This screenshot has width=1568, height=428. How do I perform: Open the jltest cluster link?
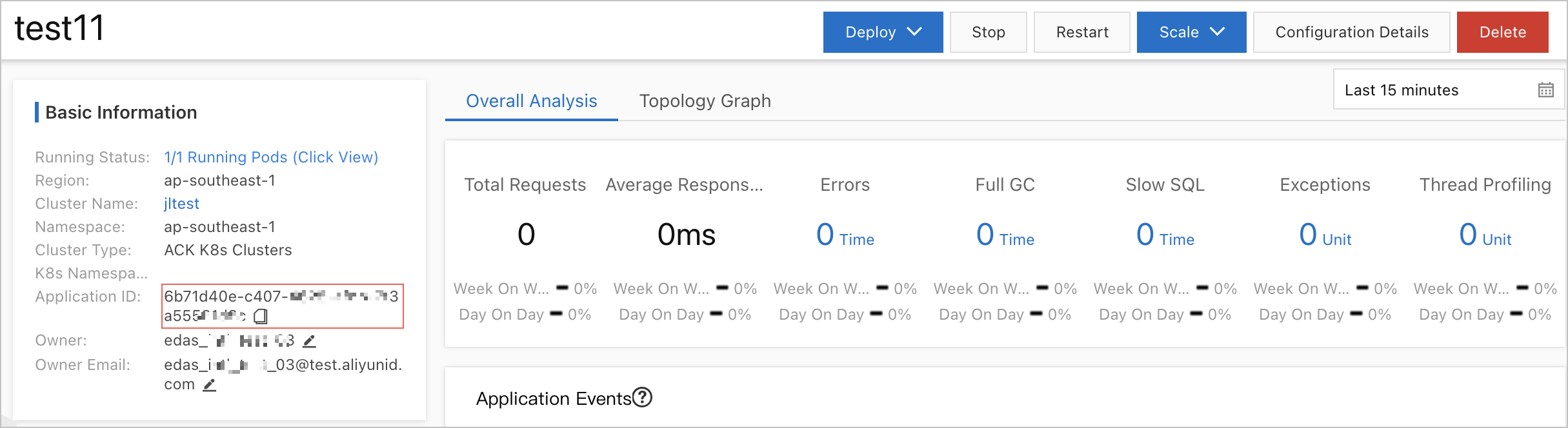tap(181, 204)
